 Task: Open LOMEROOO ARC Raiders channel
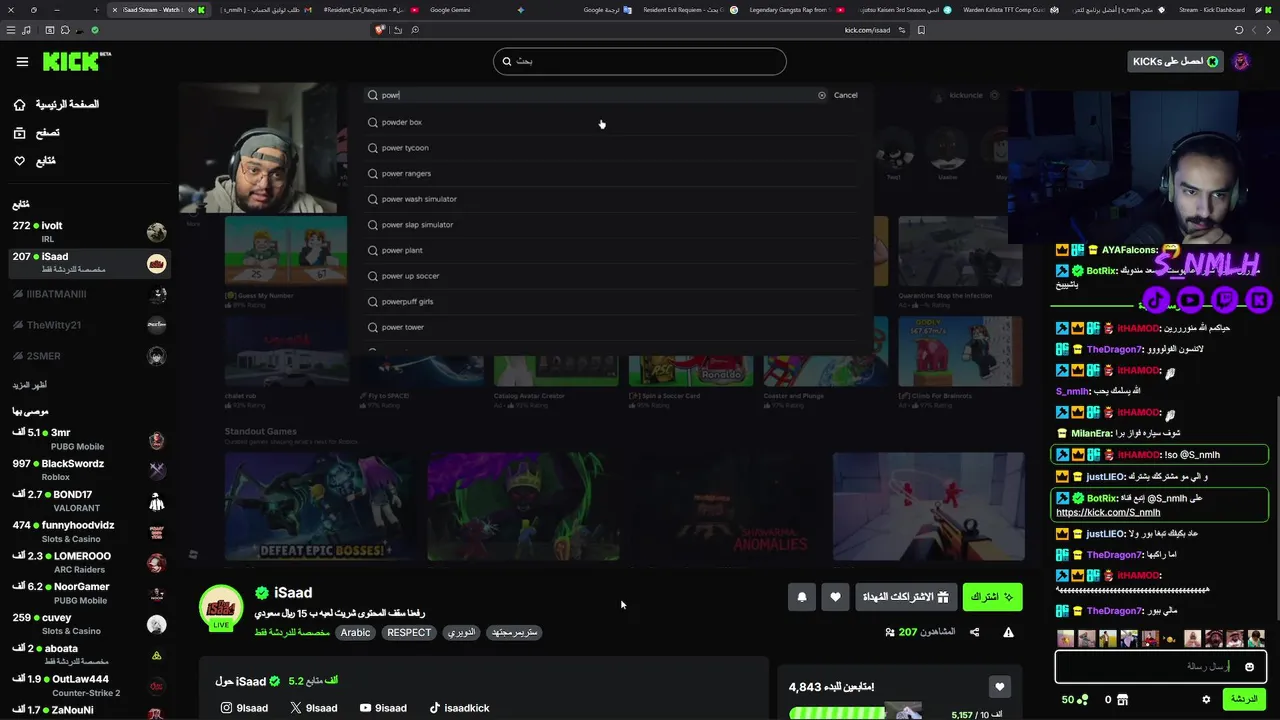[88, 562]
